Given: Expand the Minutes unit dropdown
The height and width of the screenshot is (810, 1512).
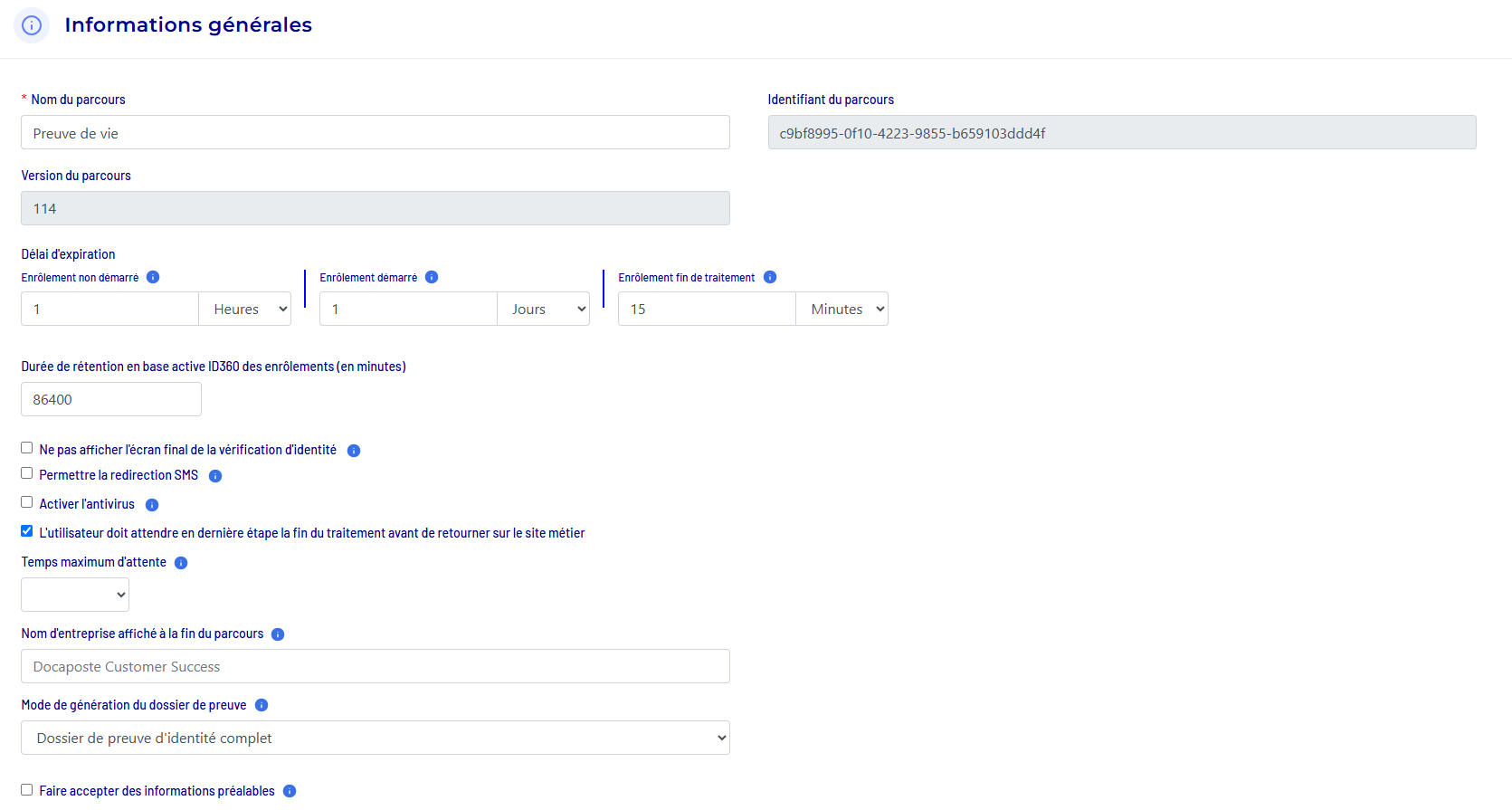Looking at the screenshot, I should [x=842, y=310].
